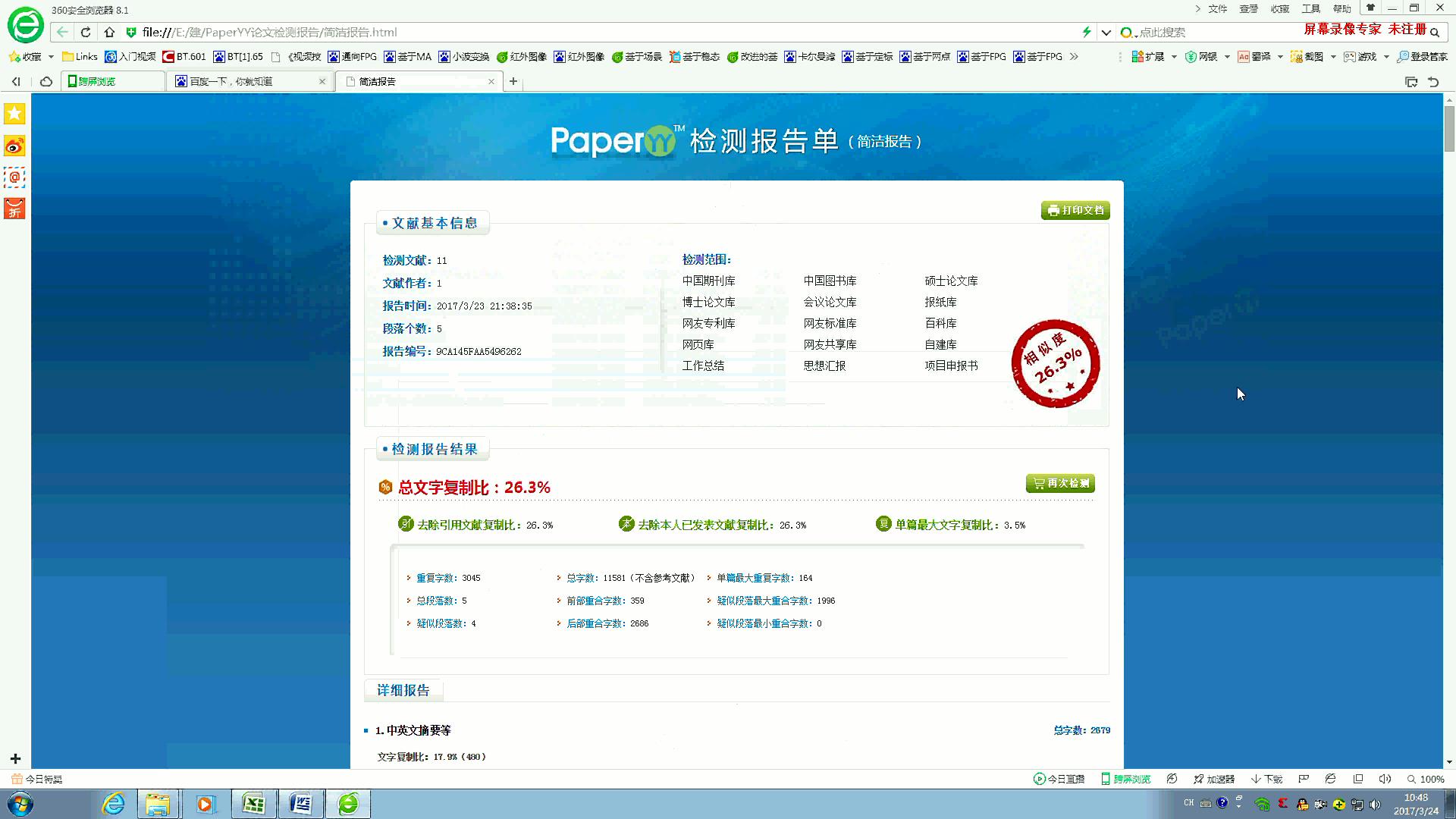
Task: Click the 再次检测 re-check button
Action: (x=1060, y=483)
